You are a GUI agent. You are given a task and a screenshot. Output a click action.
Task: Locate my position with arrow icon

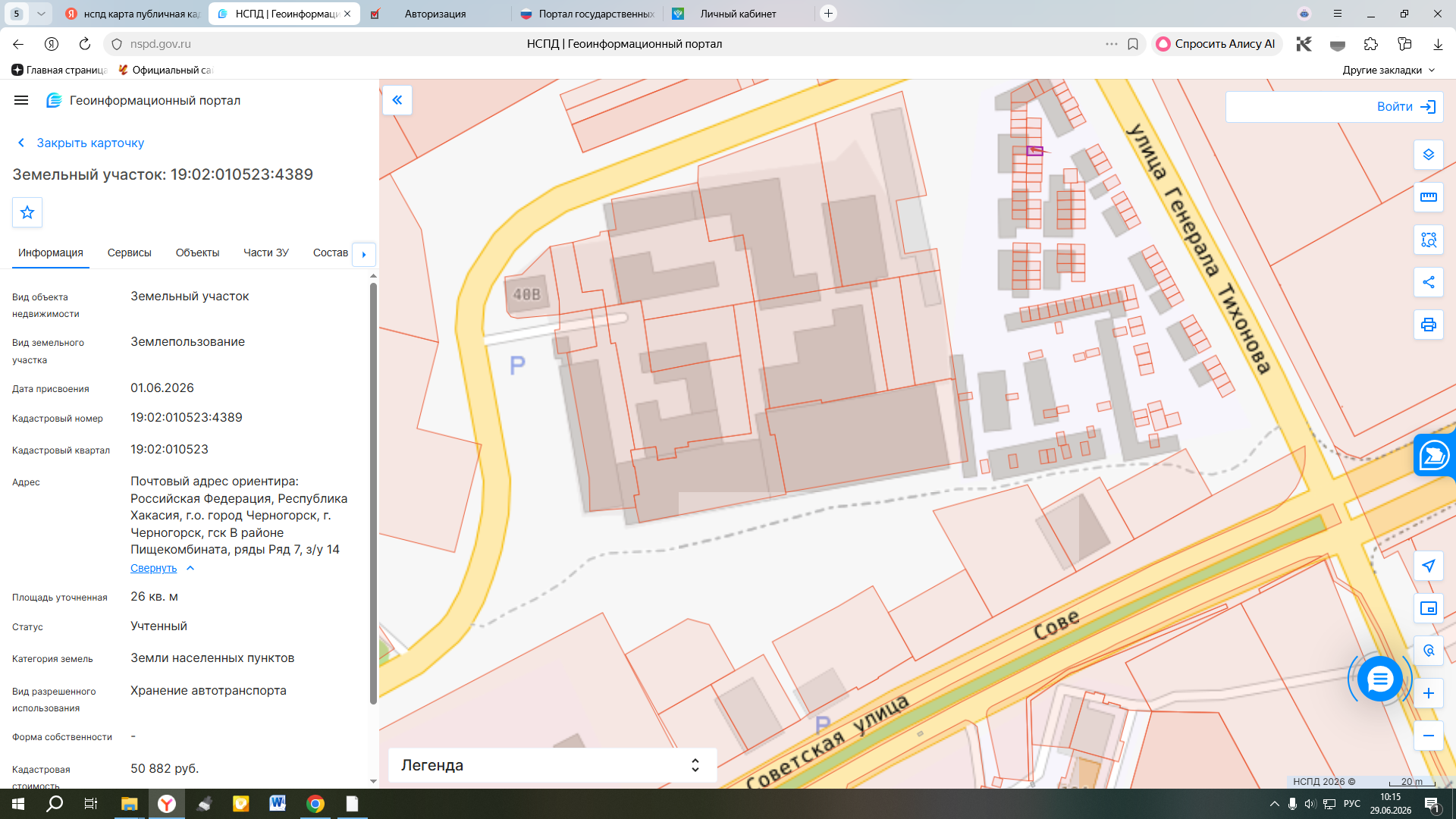[x=1429, y=566]
